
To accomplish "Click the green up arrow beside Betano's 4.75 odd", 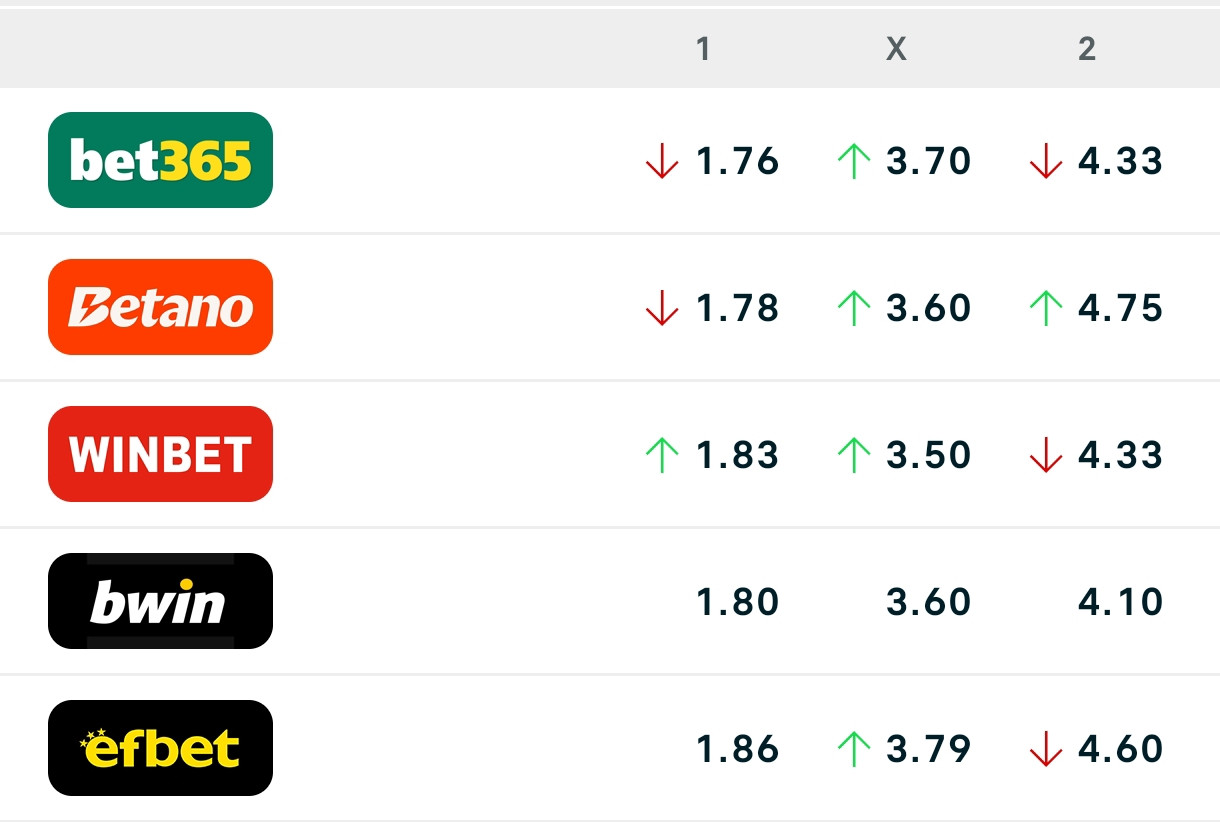I will pos(1045,308).
